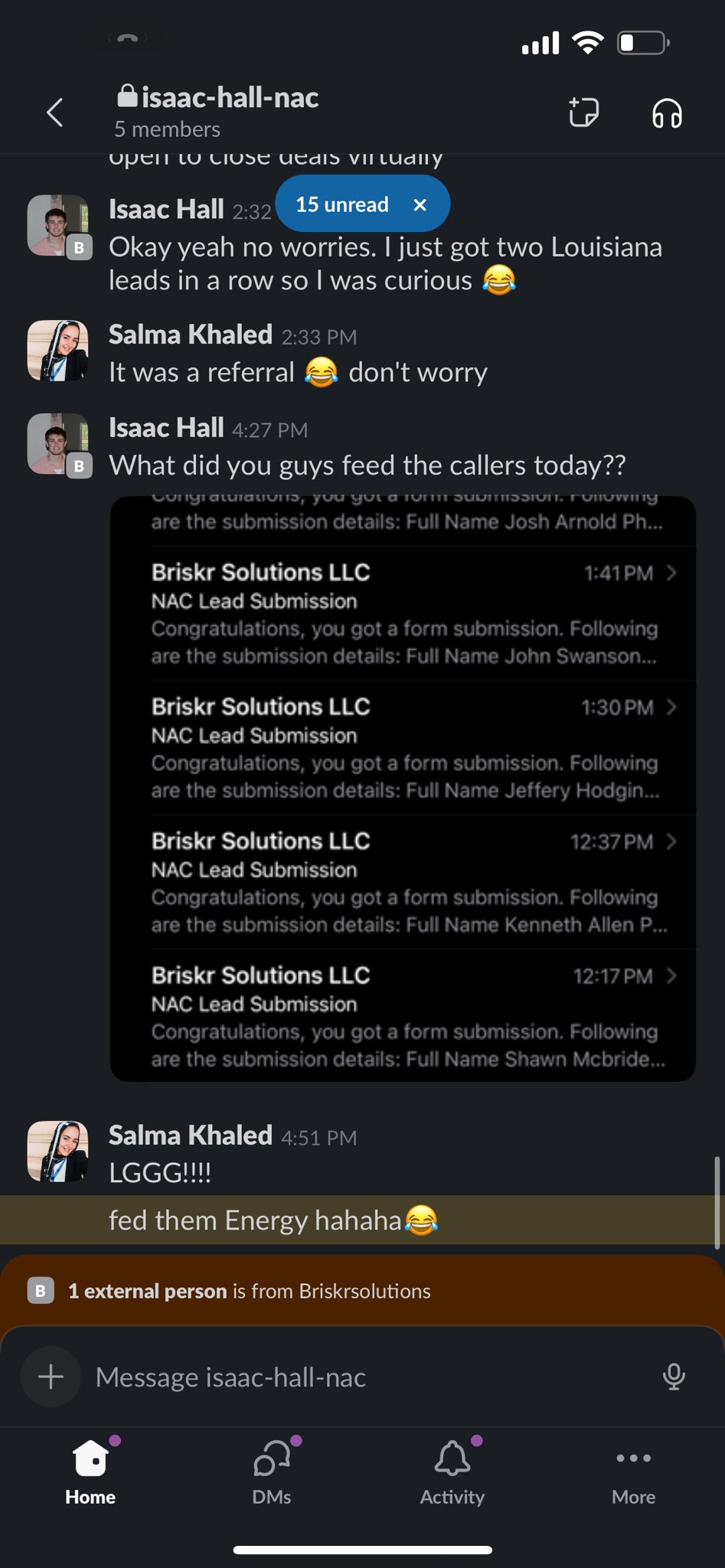Image resolution: width=725 pixels, height=1568 pixels.
Task: Switch to the DMs tab
Action: click(x=272, y=1472)
